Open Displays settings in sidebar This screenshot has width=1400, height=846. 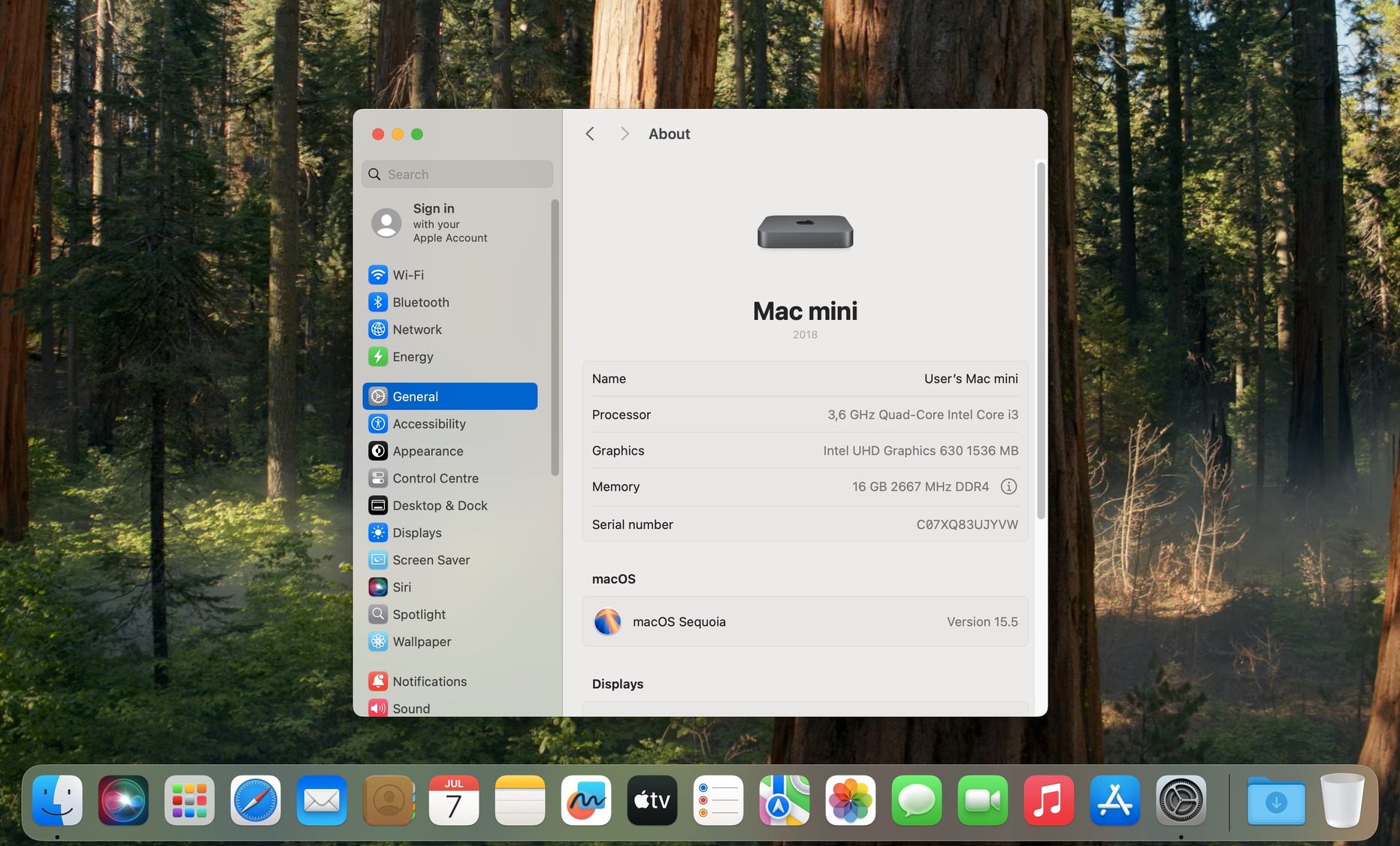(x=449, y=533)
